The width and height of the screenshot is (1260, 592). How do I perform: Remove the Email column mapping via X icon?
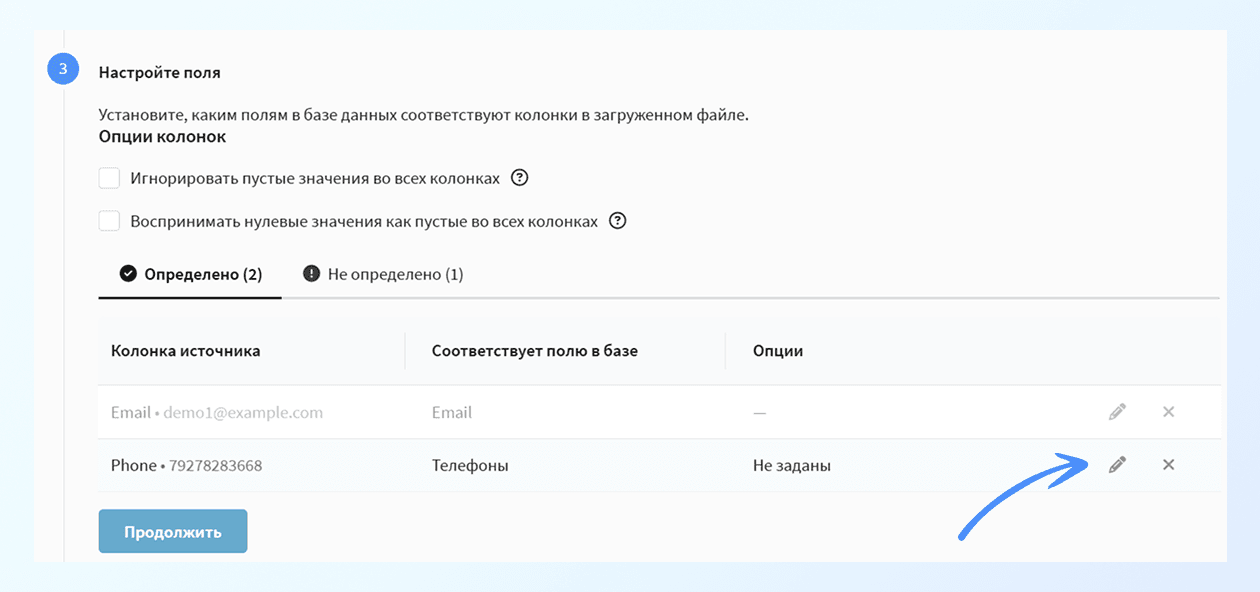(x=1168, y=411)
